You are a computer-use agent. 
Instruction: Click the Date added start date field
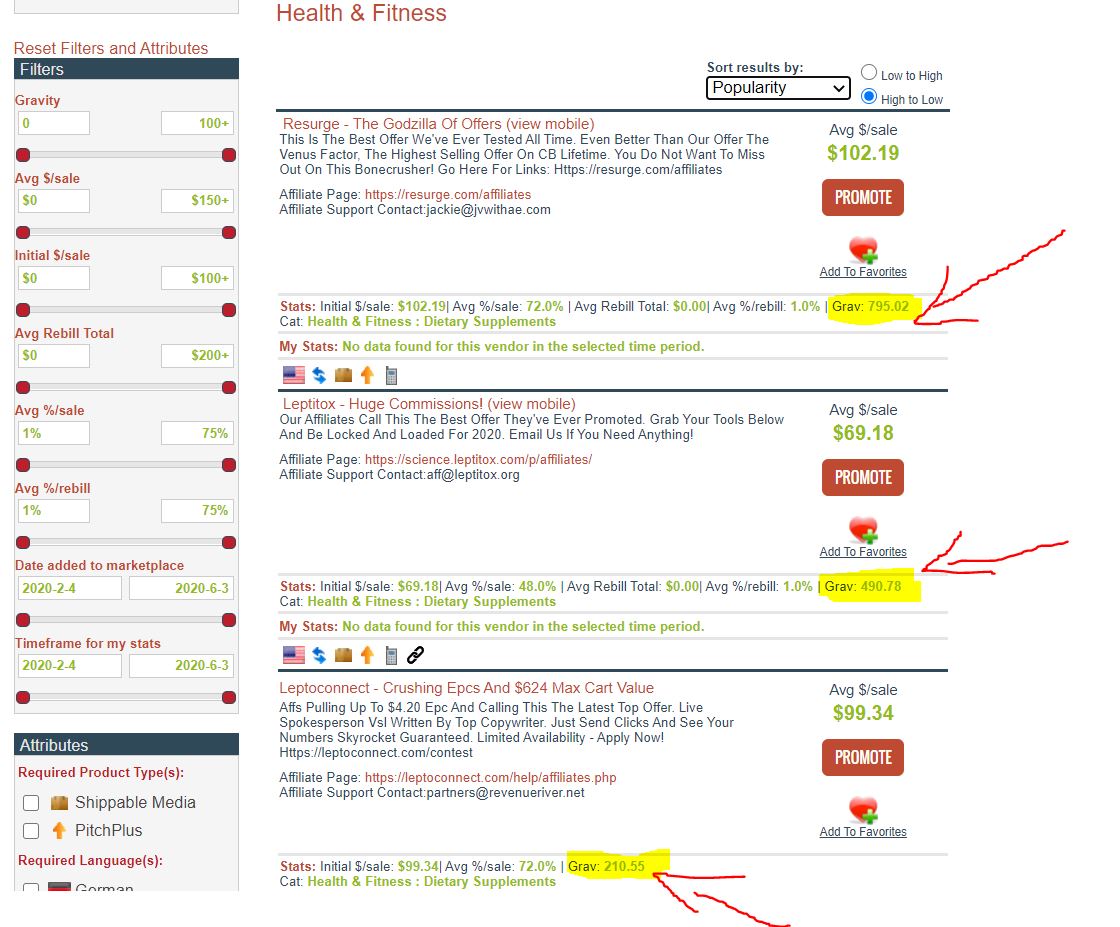(69, 588)
